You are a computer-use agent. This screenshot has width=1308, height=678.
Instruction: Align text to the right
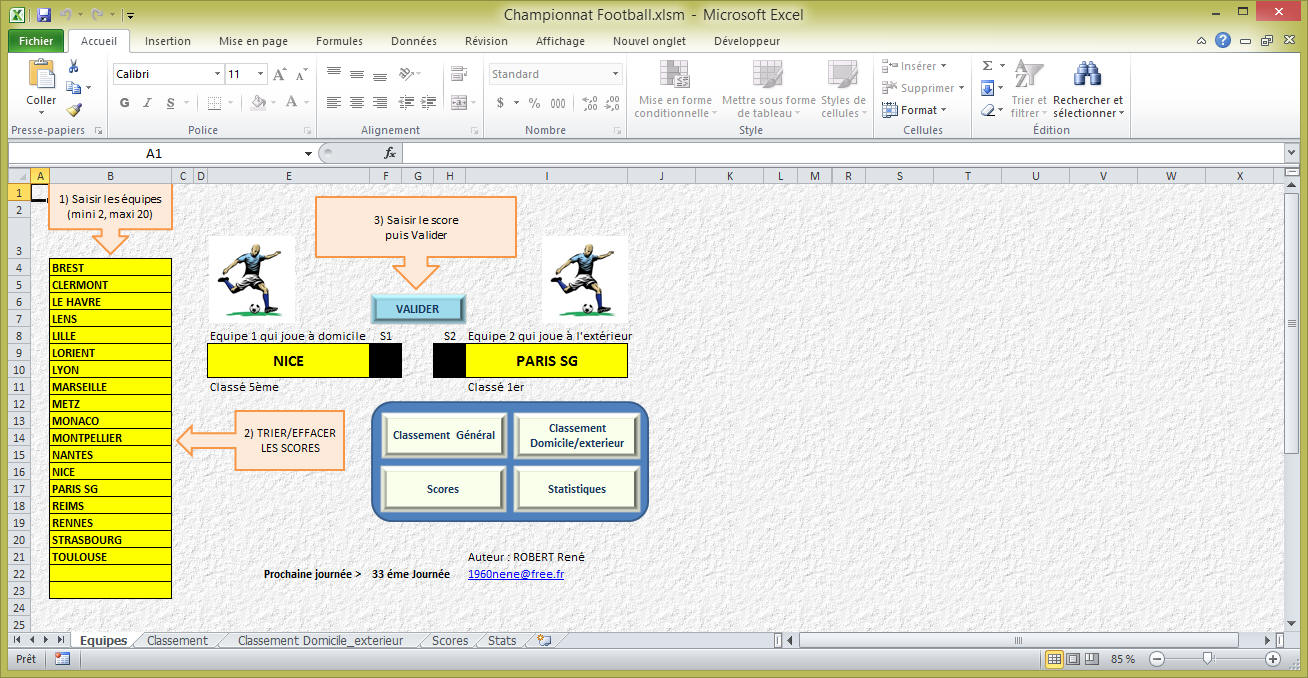point(380,102)
